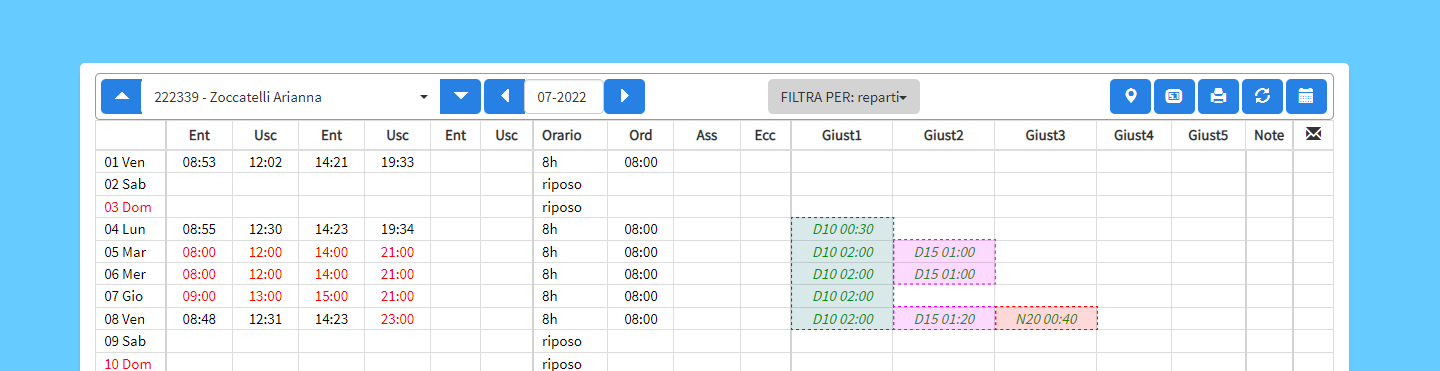Select the orange N20 00:40 justification cell
Image resolution: width=1440 pixels, height=371 pixels.
1046,319
